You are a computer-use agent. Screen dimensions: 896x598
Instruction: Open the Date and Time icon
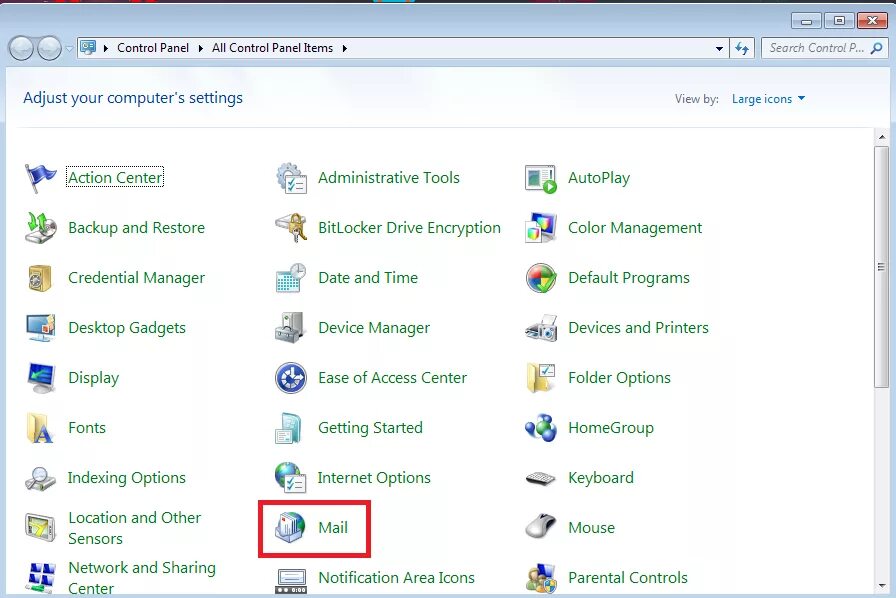(291, 278)
